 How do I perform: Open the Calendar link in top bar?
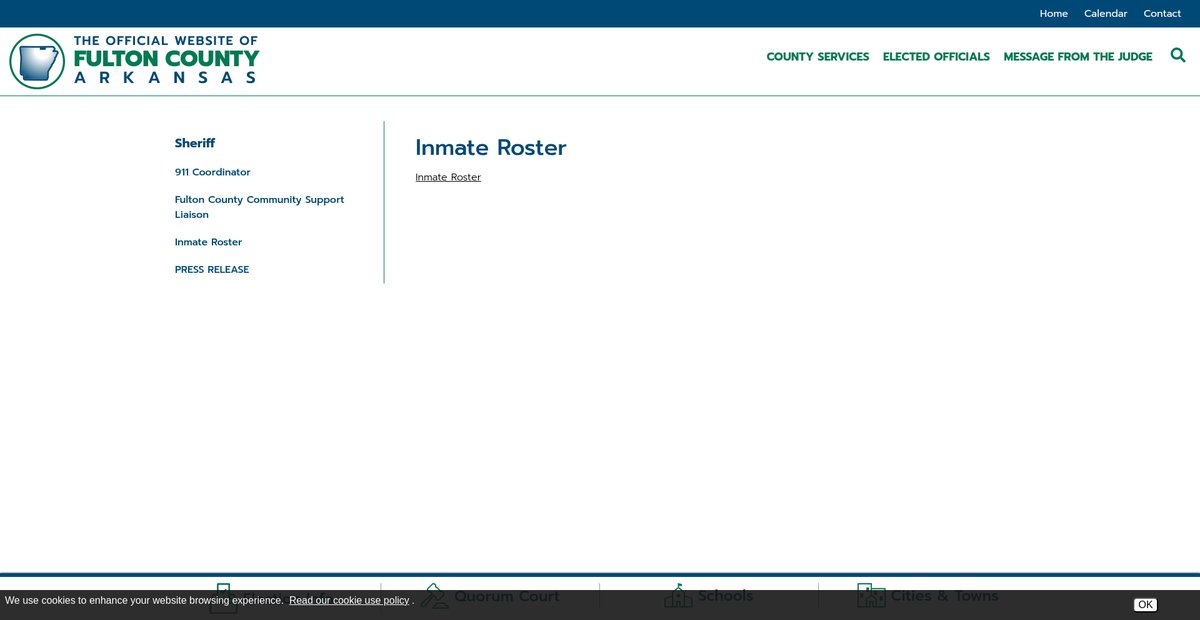1105,13
